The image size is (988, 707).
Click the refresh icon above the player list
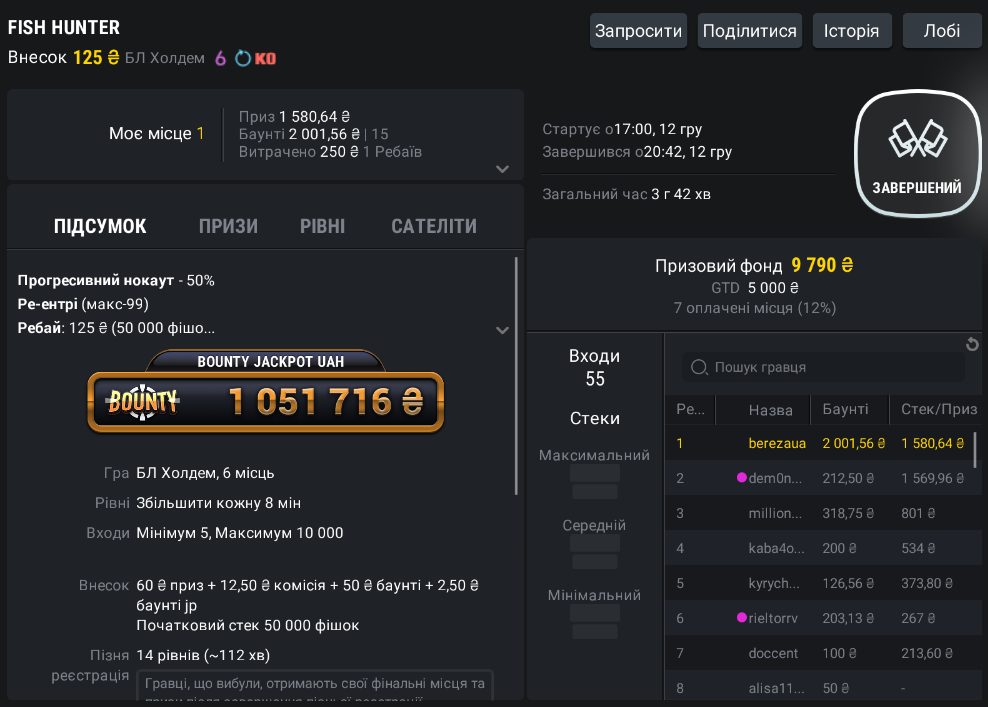point(972,345)
